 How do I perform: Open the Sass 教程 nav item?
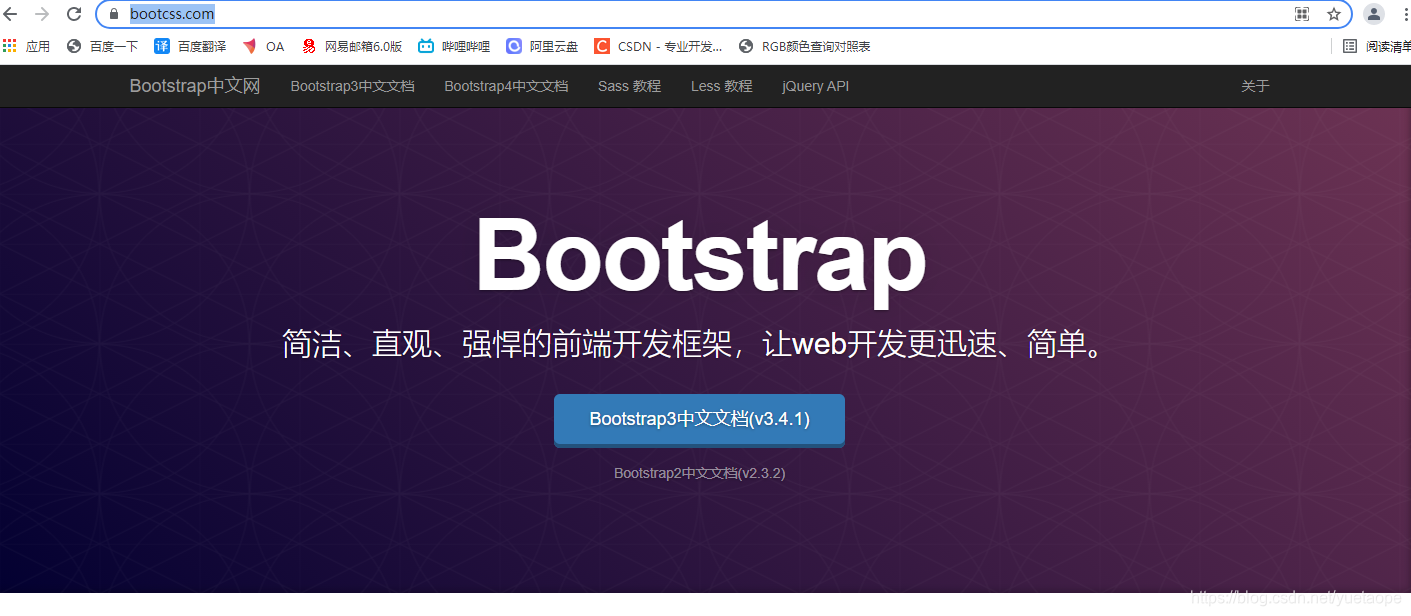point(629,86)
